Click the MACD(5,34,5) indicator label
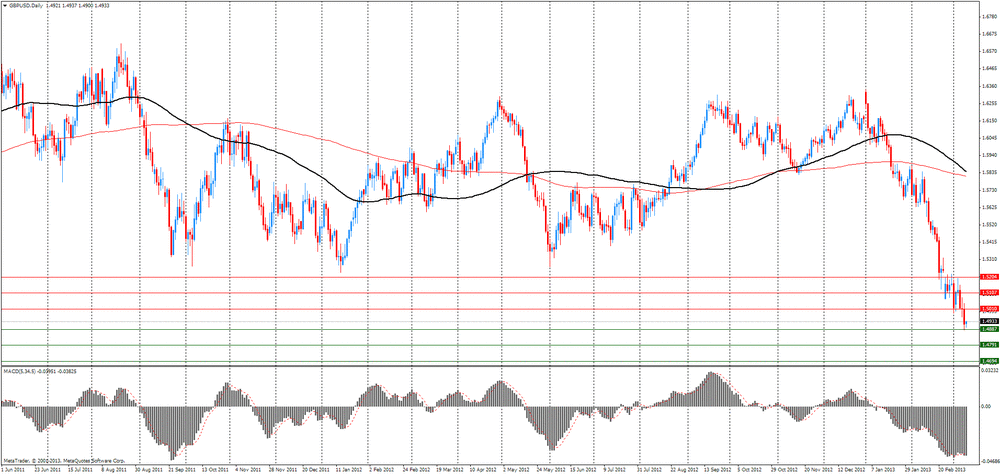 [20, 371]
